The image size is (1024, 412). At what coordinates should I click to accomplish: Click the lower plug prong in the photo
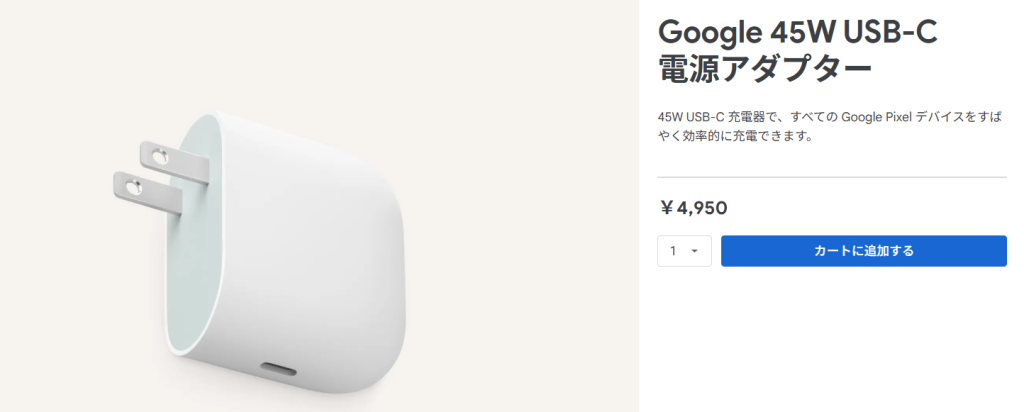(x=147, y=193)
